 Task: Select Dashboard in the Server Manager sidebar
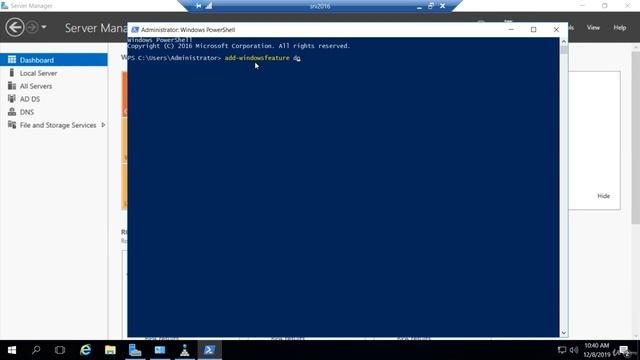coord(54,60)
